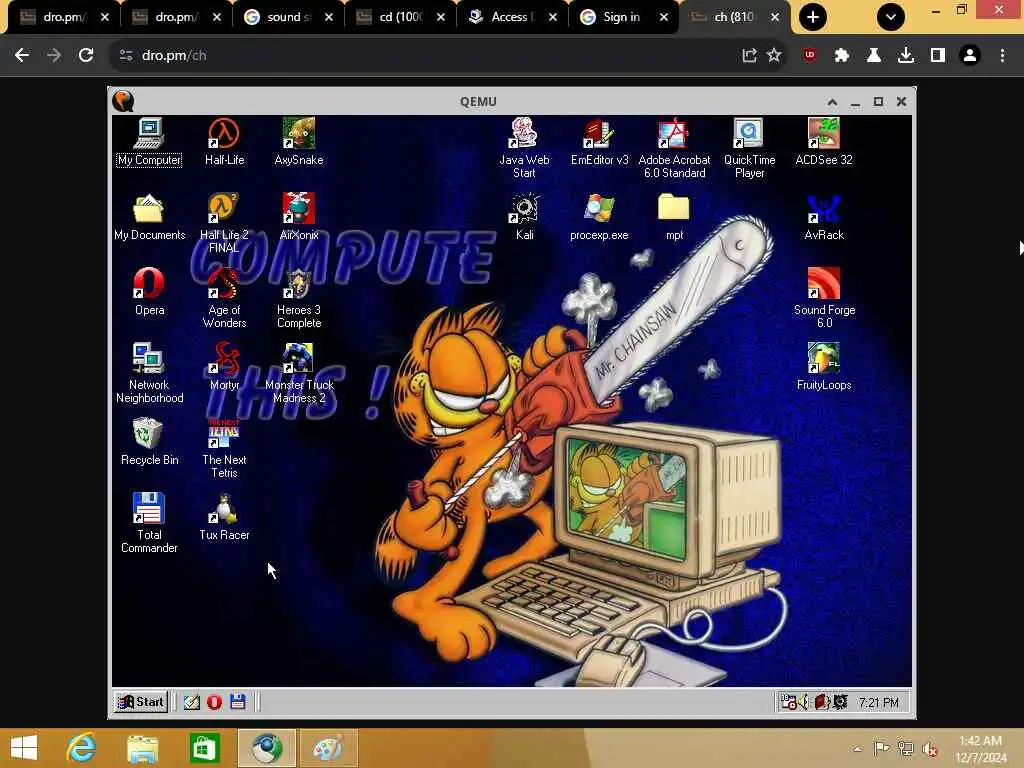Screen dimensions: 1024x768
Task: Select the Kali desktop shortcut
Action: coord(524,217)
